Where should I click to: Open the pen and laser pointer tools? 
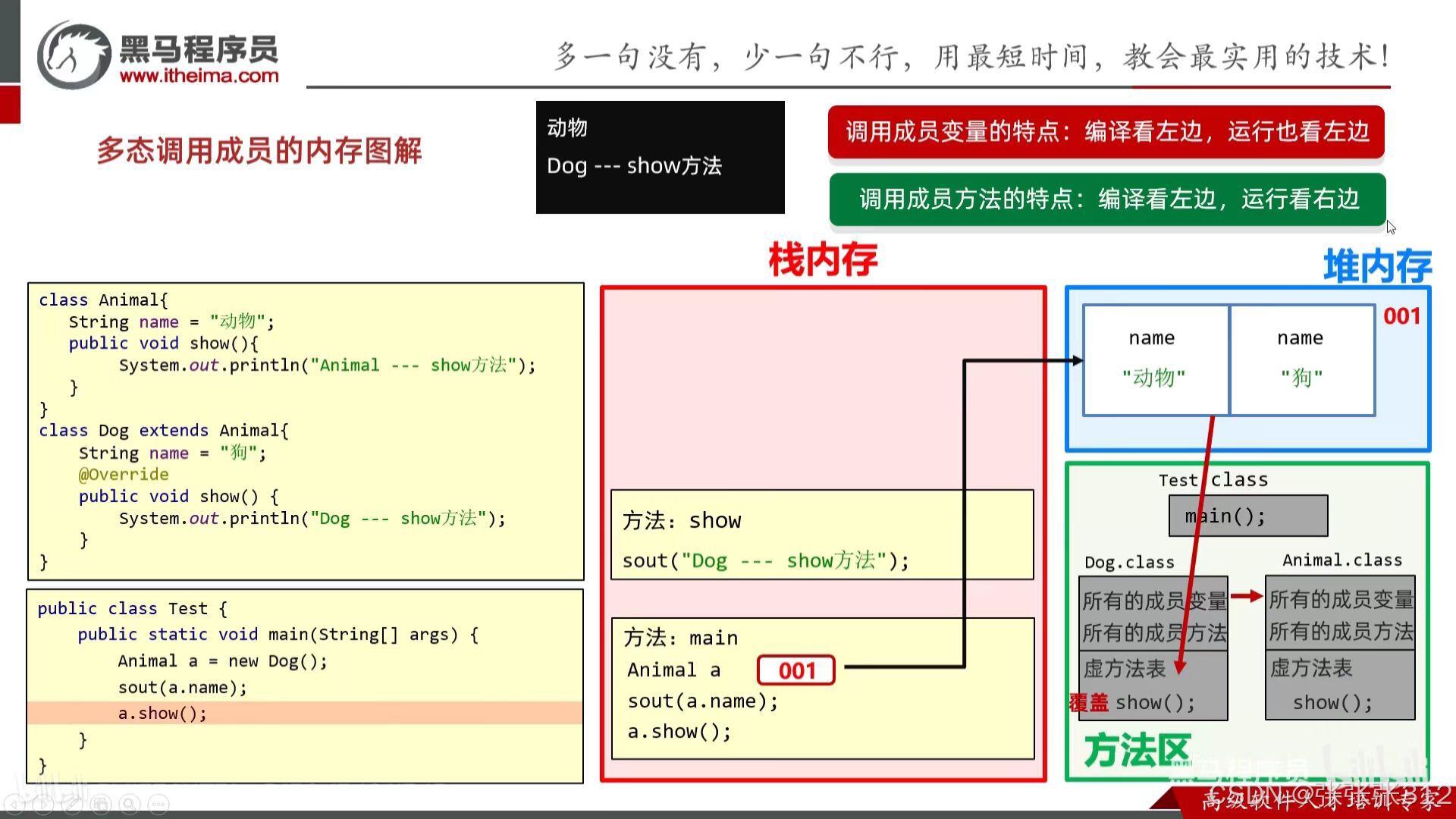72,805
